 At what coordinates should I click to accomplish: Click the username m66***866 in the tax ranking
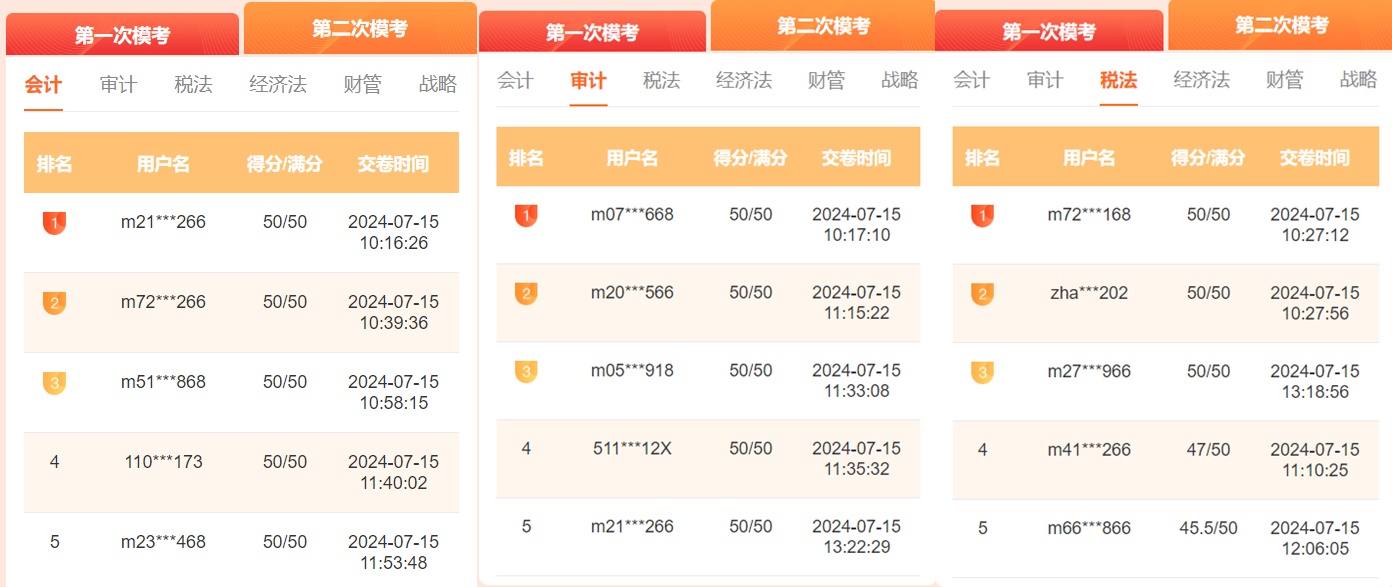(1089, 528)
